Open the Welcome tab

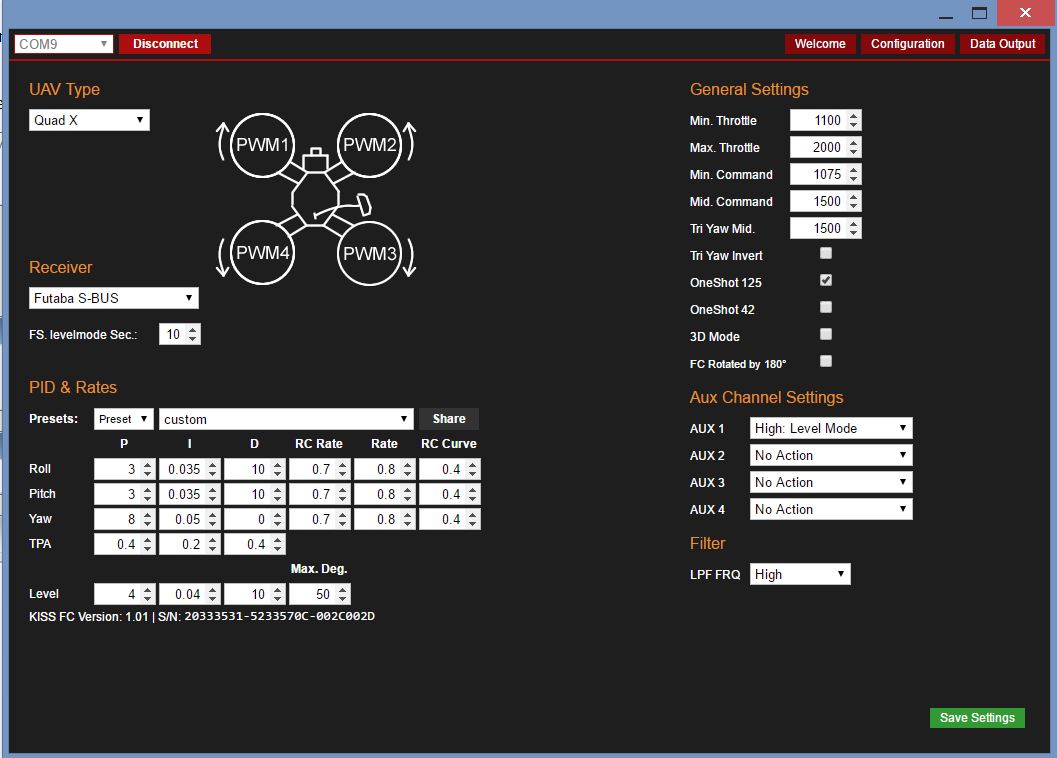tap(820, 44)
